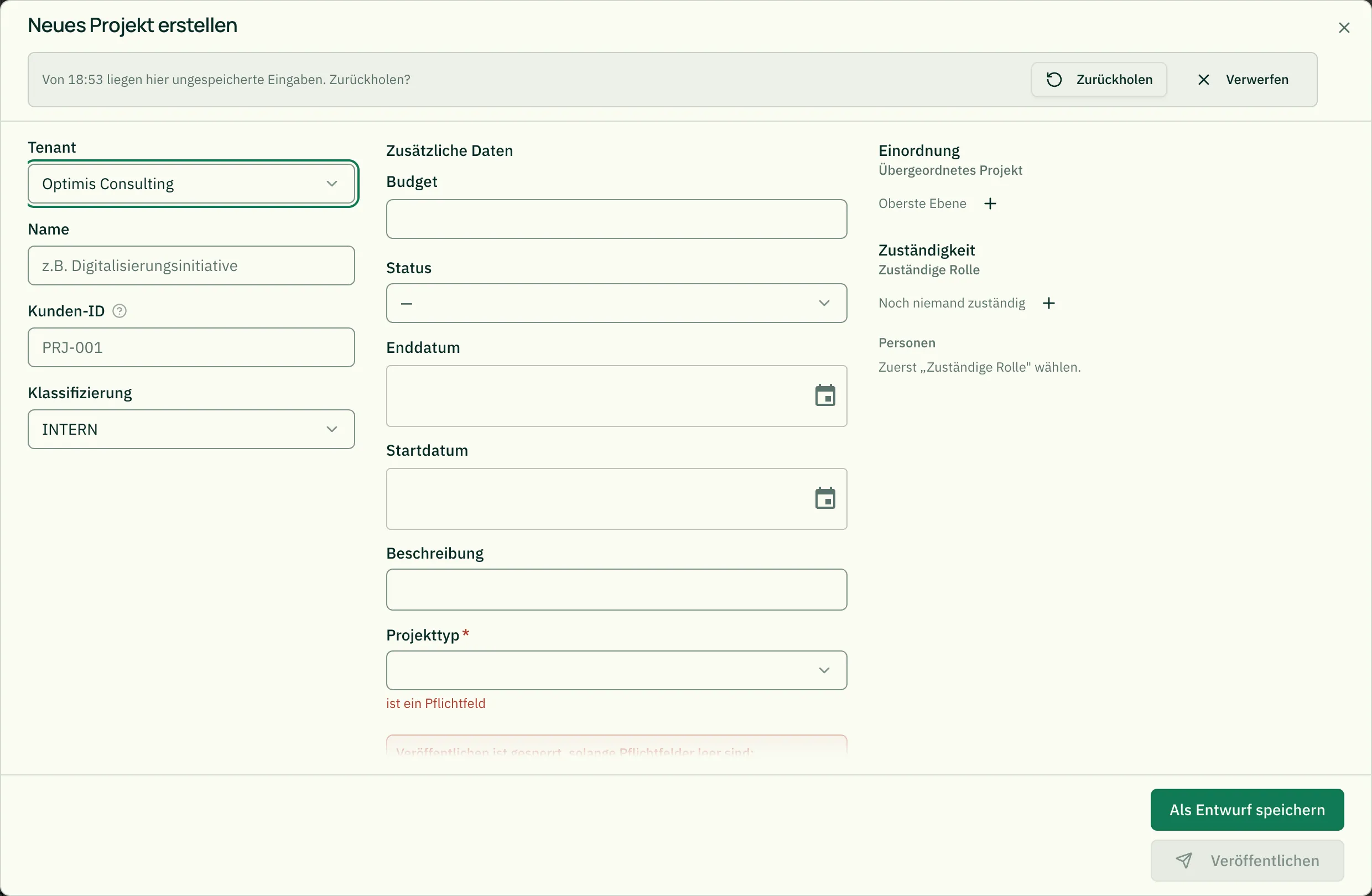Click the Übergeordnetes Projekt label

950,170
